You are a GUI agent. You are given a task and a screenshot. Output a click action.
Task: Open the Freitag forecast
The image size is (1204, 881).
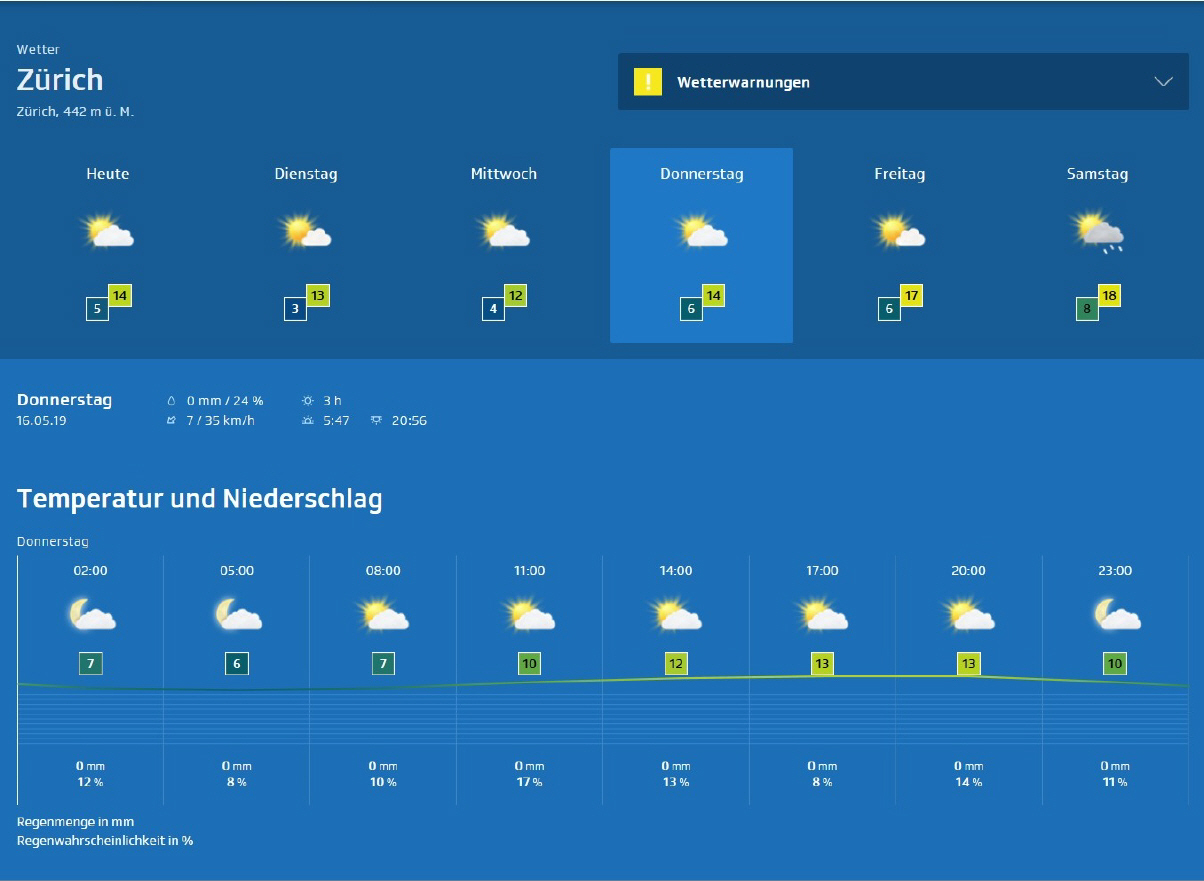click(x=900, y=174)
